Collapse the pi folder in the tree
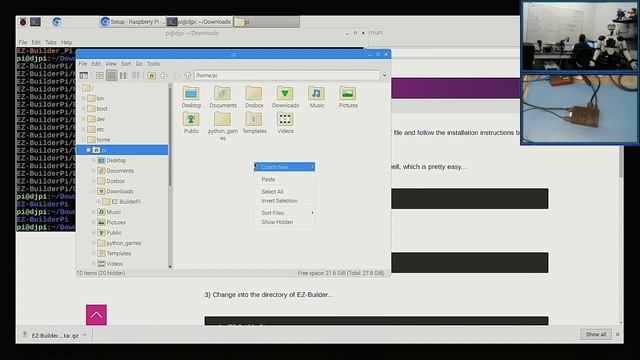Viewport: 640px width, 360px height. coord(89,150)
